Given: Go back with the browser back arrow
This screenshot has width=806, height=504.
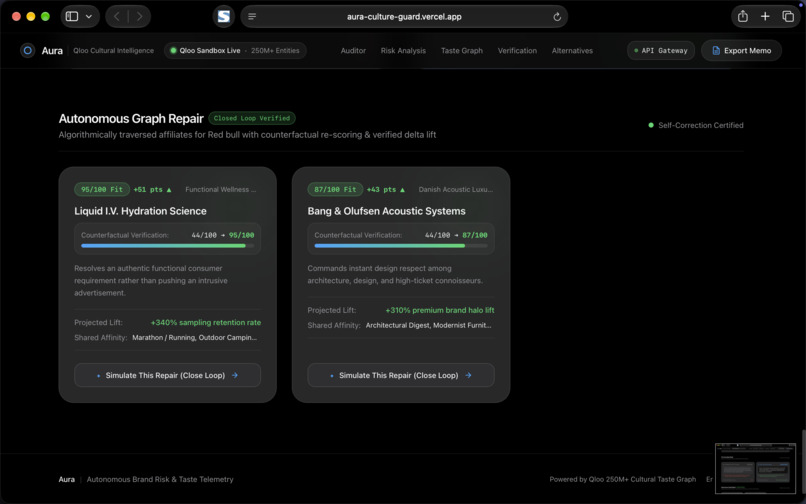Looking at the screenshot, I should click(117, 16).
